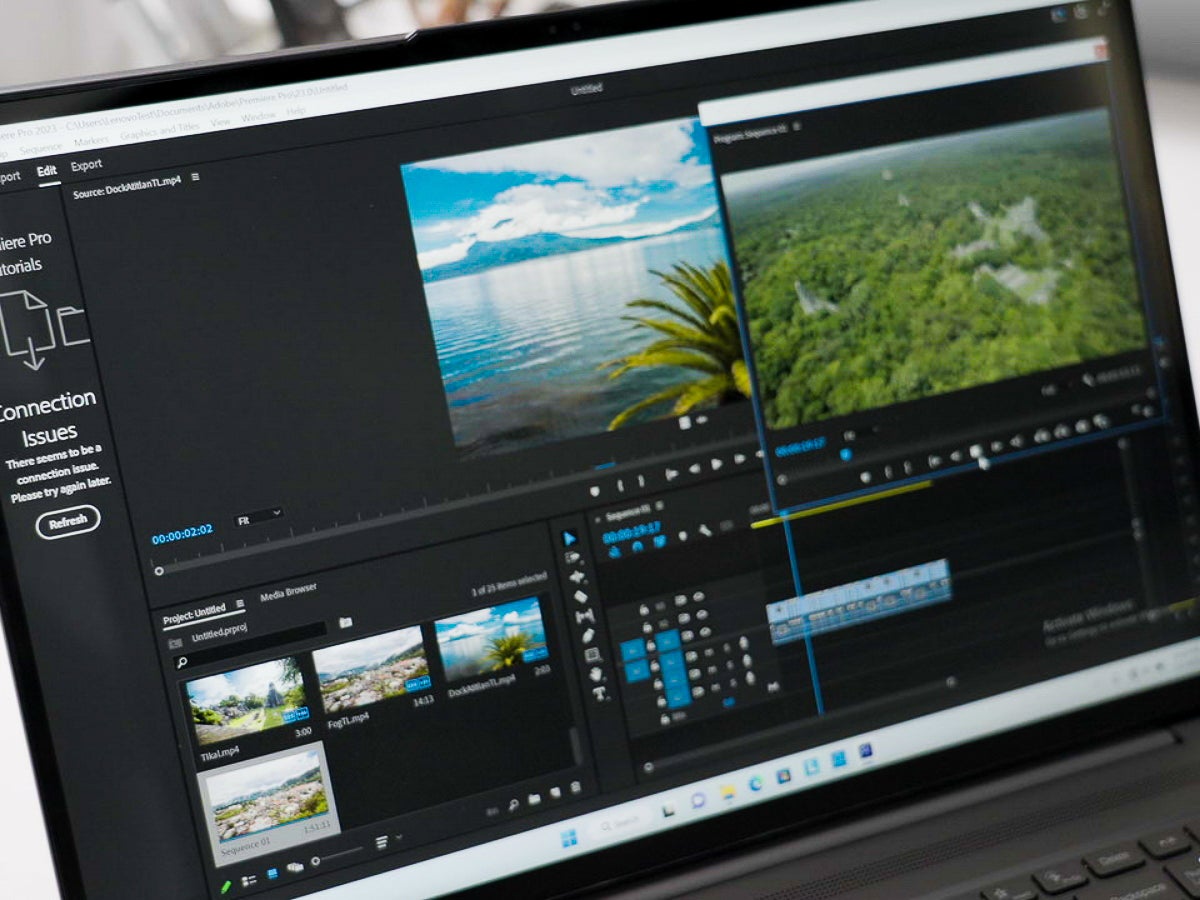Select the Track Select Forward tool

pyautogui.click(x=572, y=557)
